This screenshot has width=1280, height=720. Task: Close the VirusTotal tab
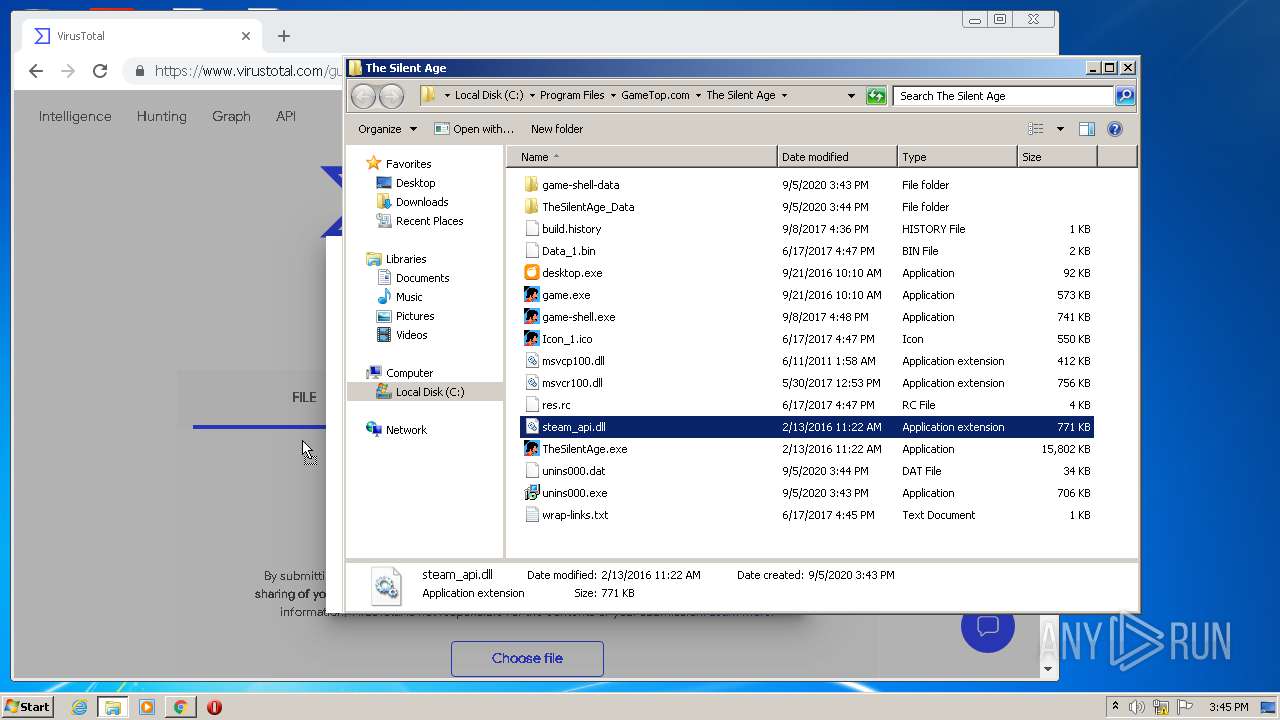(246, 36)
